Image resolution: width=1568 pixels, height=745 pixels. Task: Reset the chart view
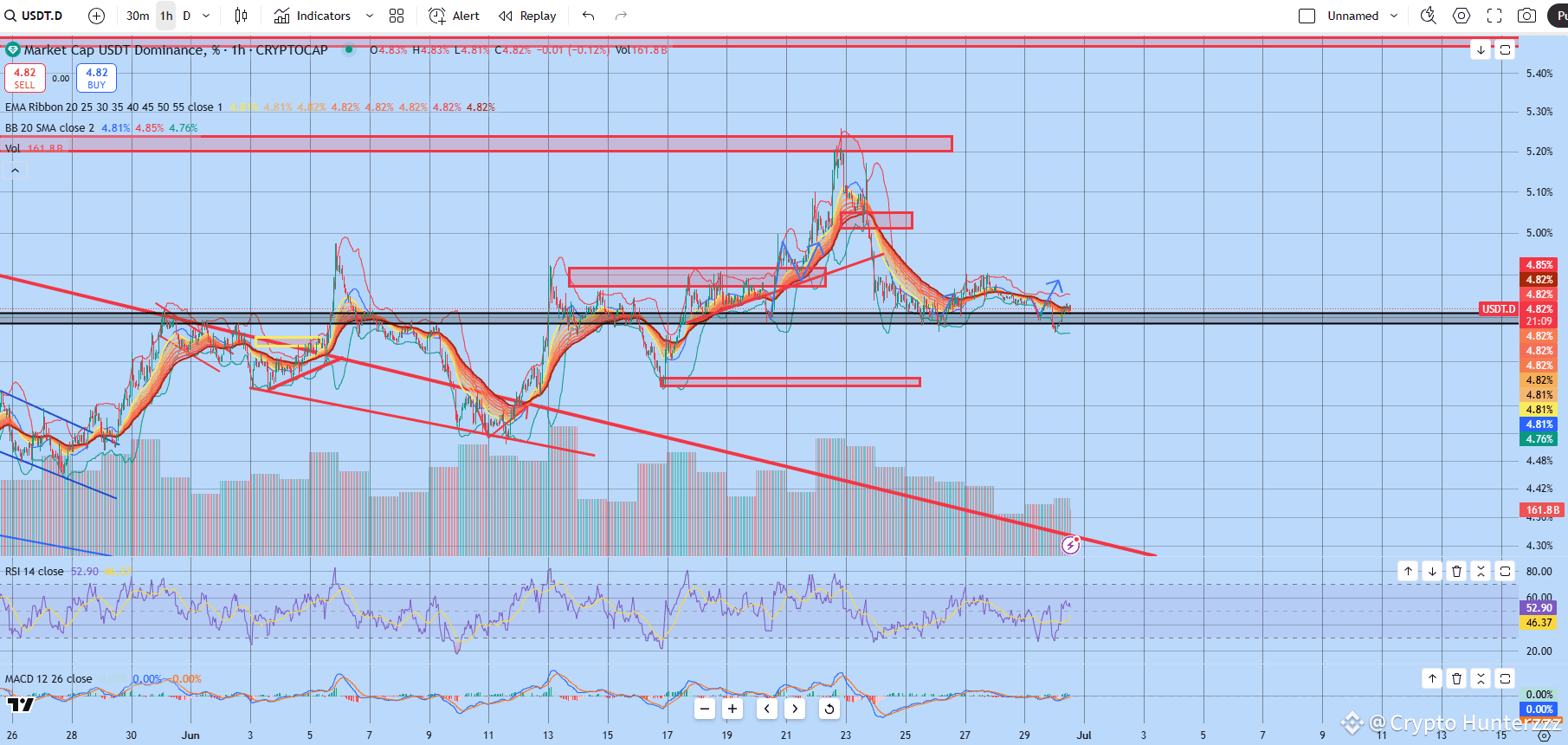(x=829, y=709)
